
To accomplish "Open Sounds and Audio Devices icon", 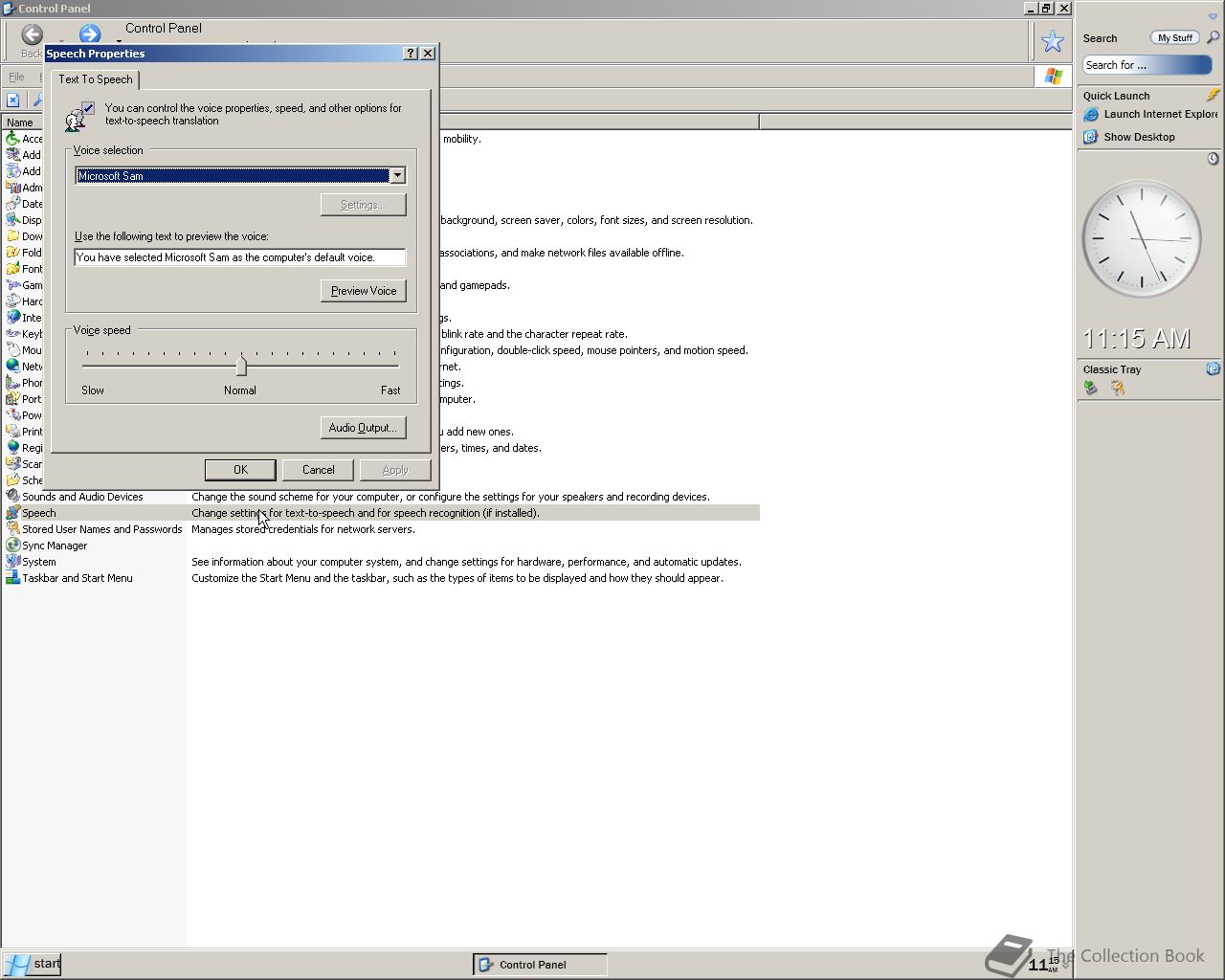I will [x=13, y=497].
